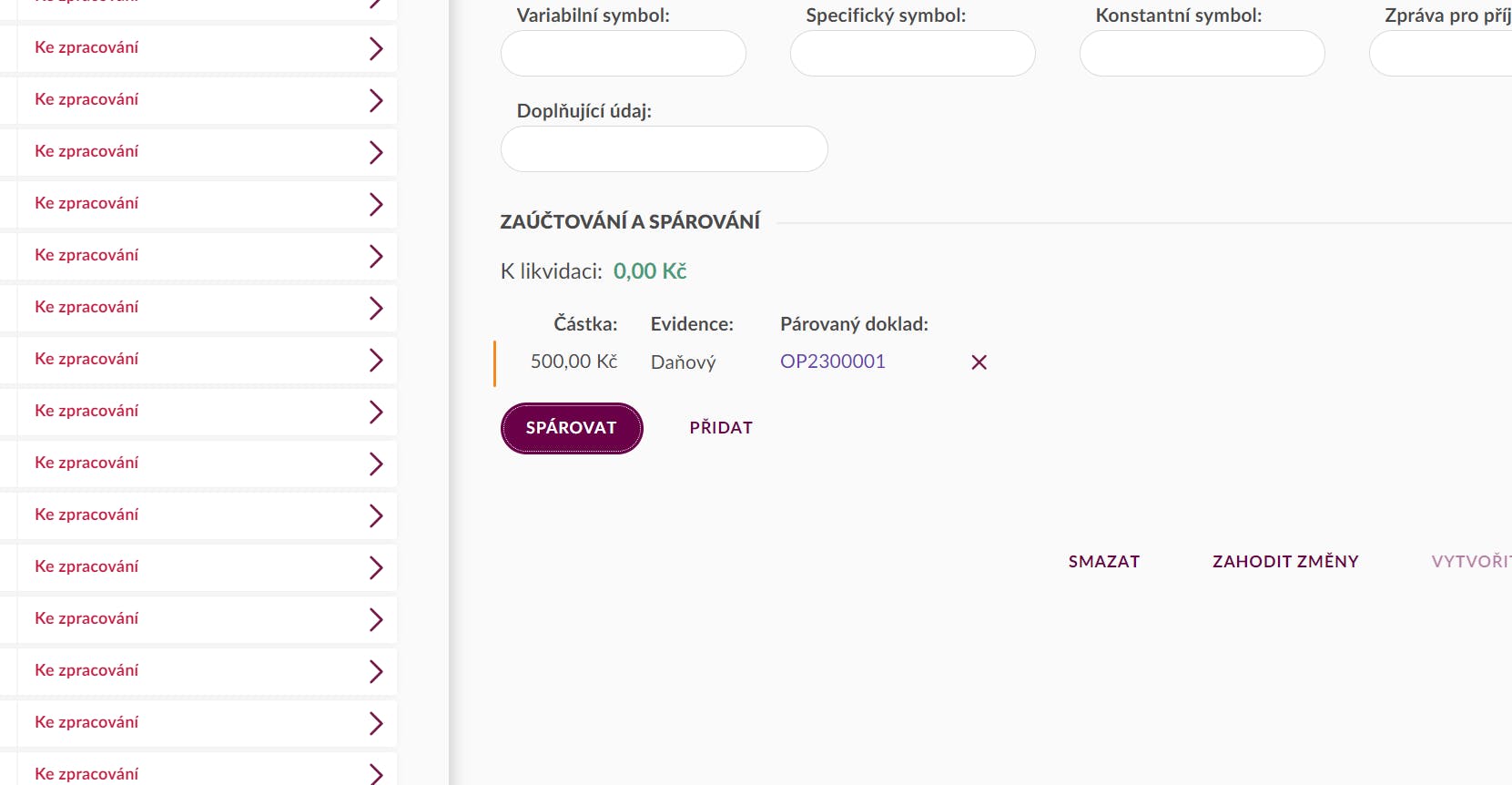Focus the Specifický symbol input field

click(x=913, y=54)
